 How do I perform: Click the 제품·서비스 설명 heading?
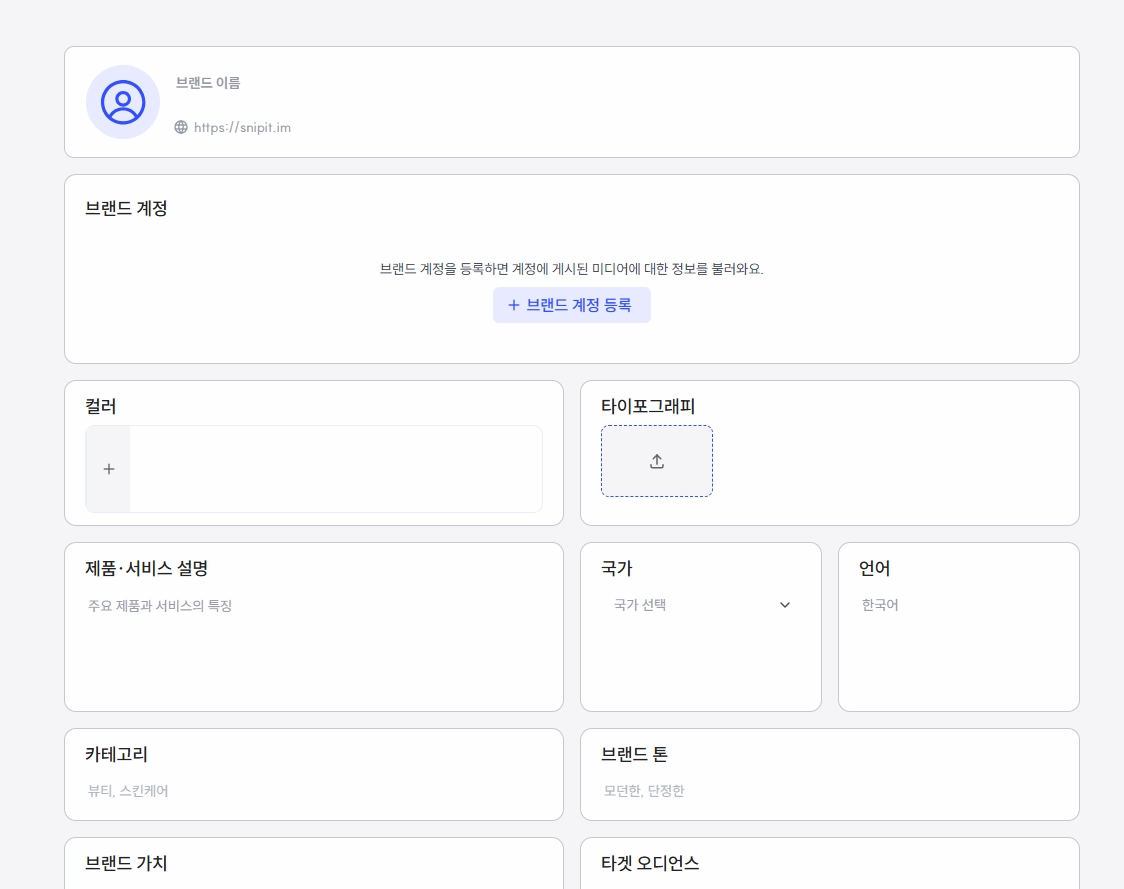point(146,568)
